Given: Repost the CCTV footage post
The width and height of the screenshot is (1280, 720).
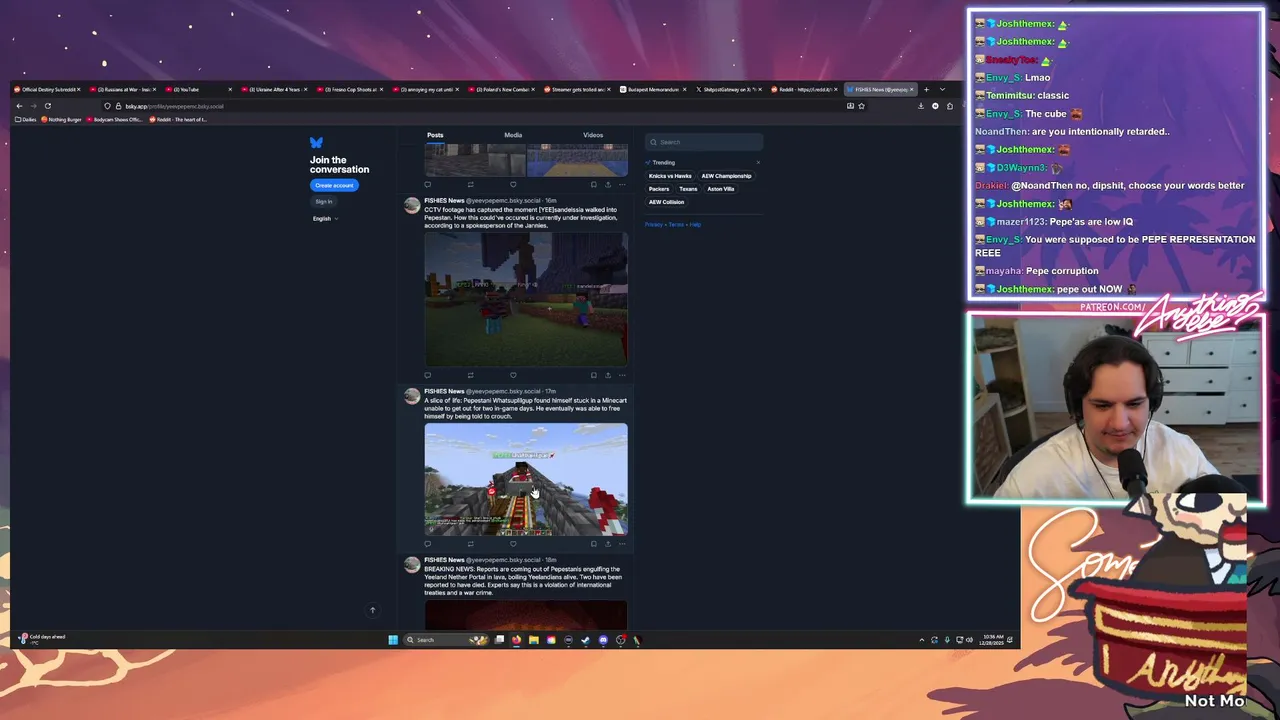Looking at the screenshot, I should click(470, 375).
